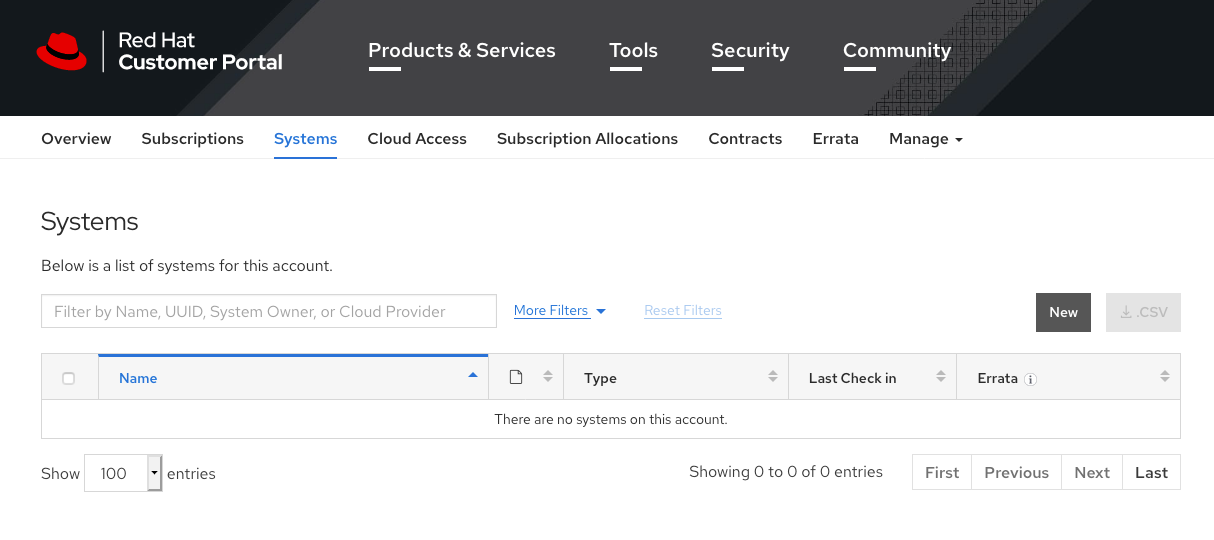Select the Systems tab
1214x540 pixels.
click(x=305, y=139)
